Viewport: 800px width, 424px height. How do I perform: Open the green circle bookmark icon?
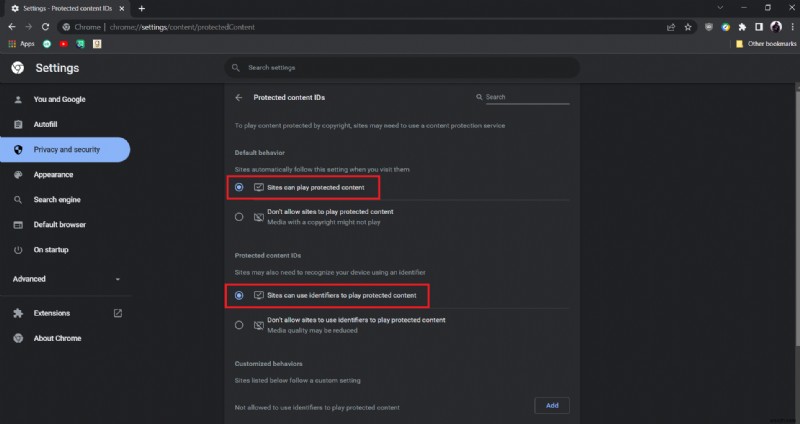(x=47, y=44)
